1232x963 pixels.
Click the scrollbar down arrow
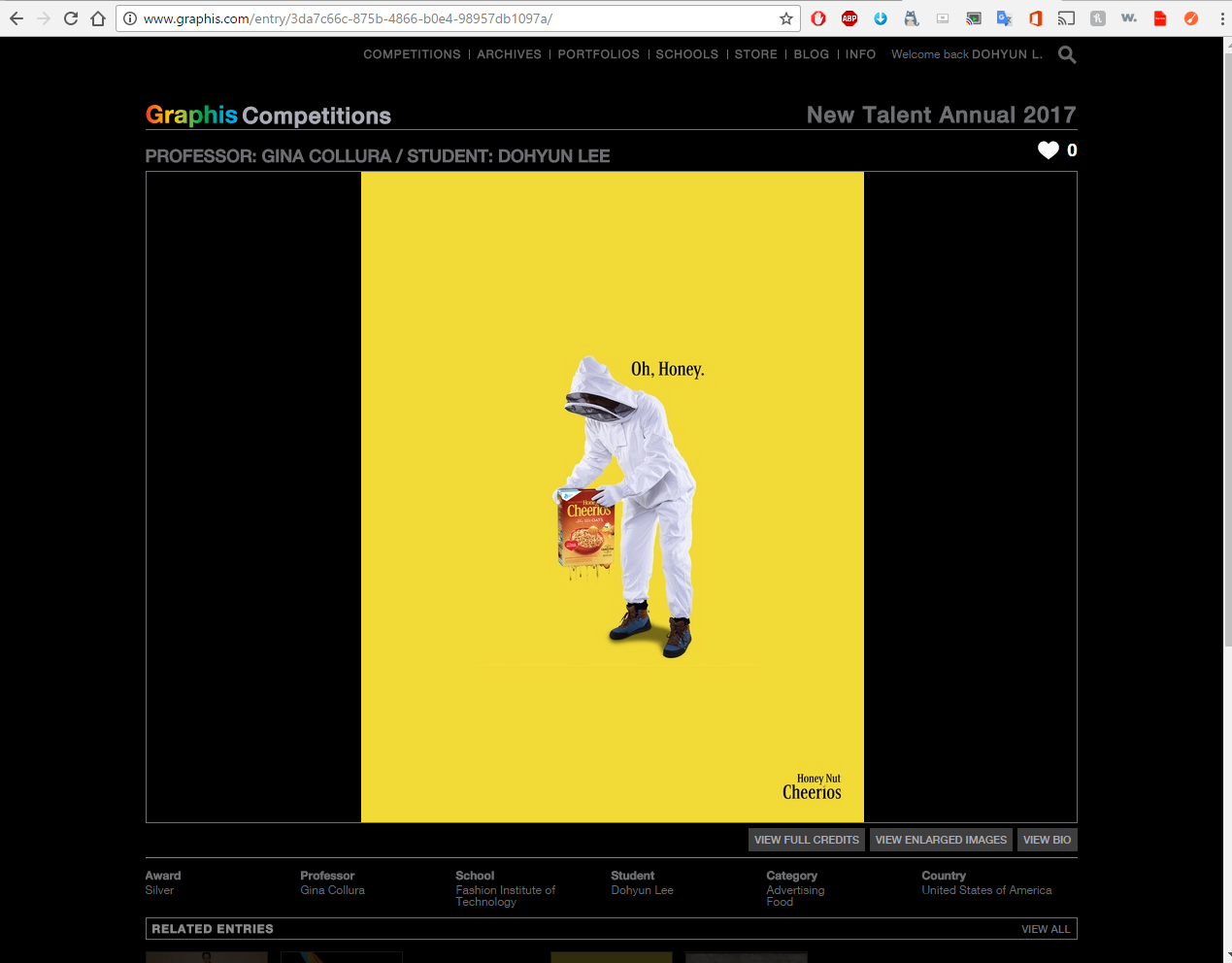[1227, 955]
